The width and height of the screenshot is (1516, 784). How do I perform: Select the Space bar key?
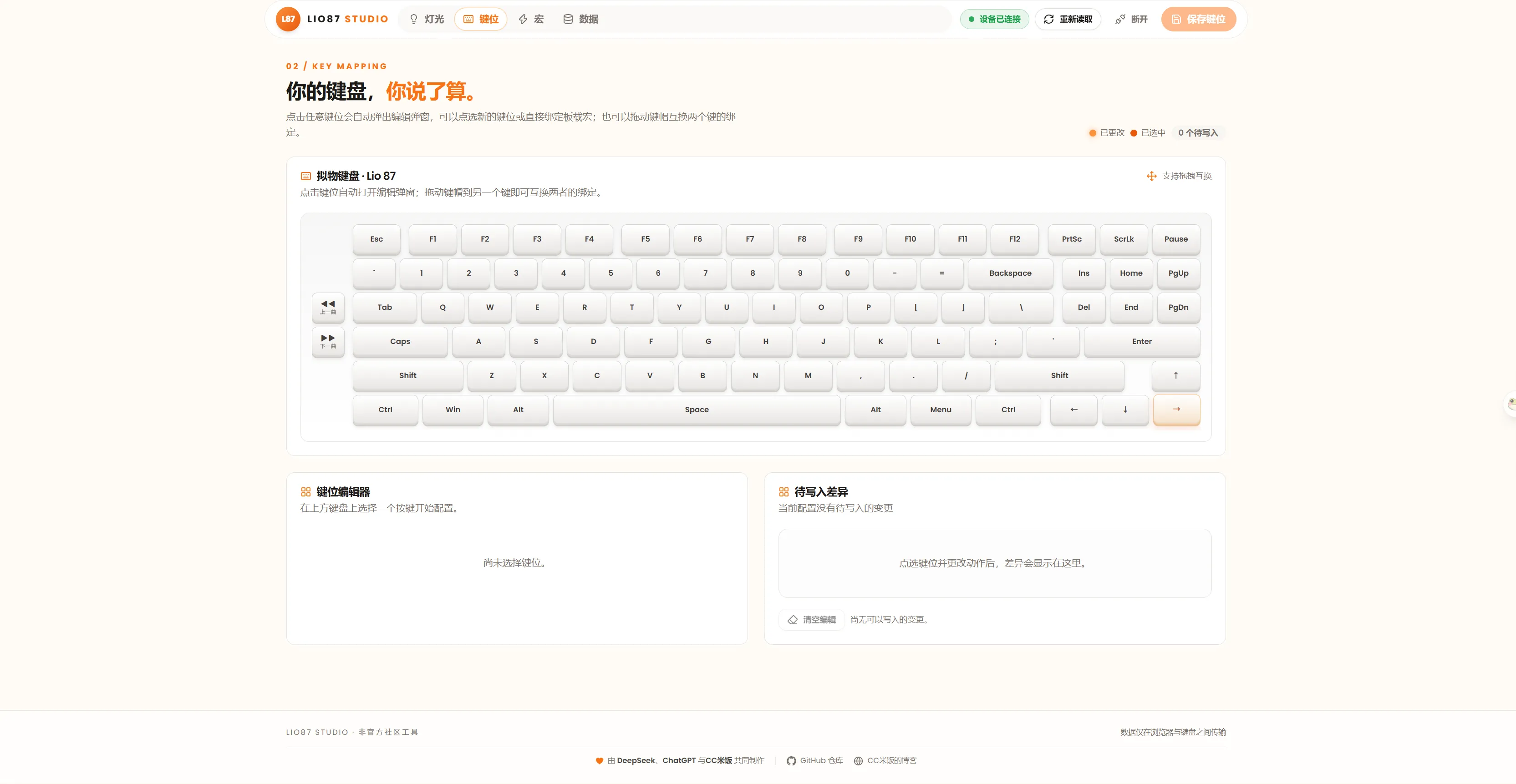click(x=697, y=410)
